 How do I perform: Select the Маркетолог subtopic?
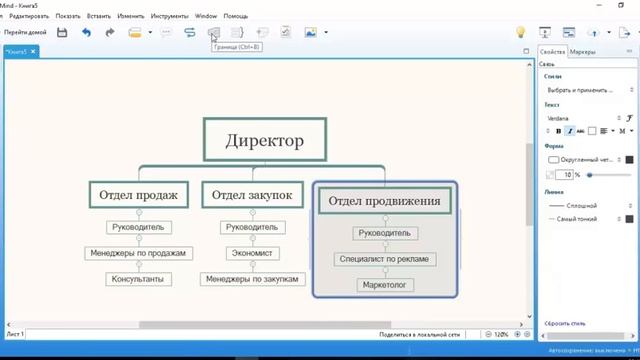coord(385,285)
